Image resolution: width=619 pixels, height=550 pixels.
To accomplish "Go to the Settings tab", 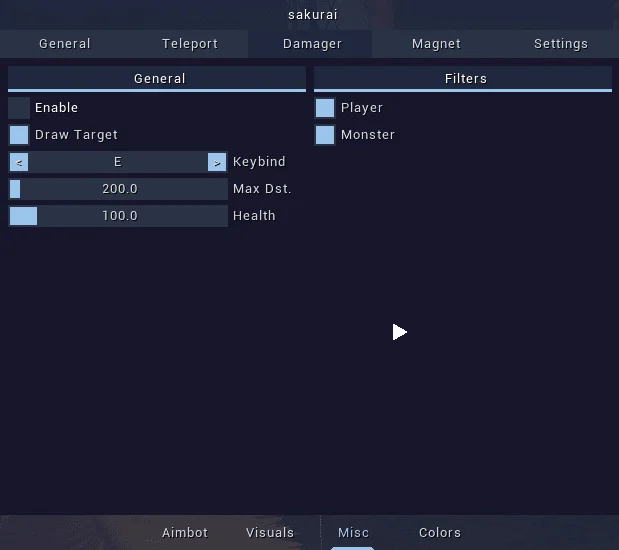I will coord(561,44).
